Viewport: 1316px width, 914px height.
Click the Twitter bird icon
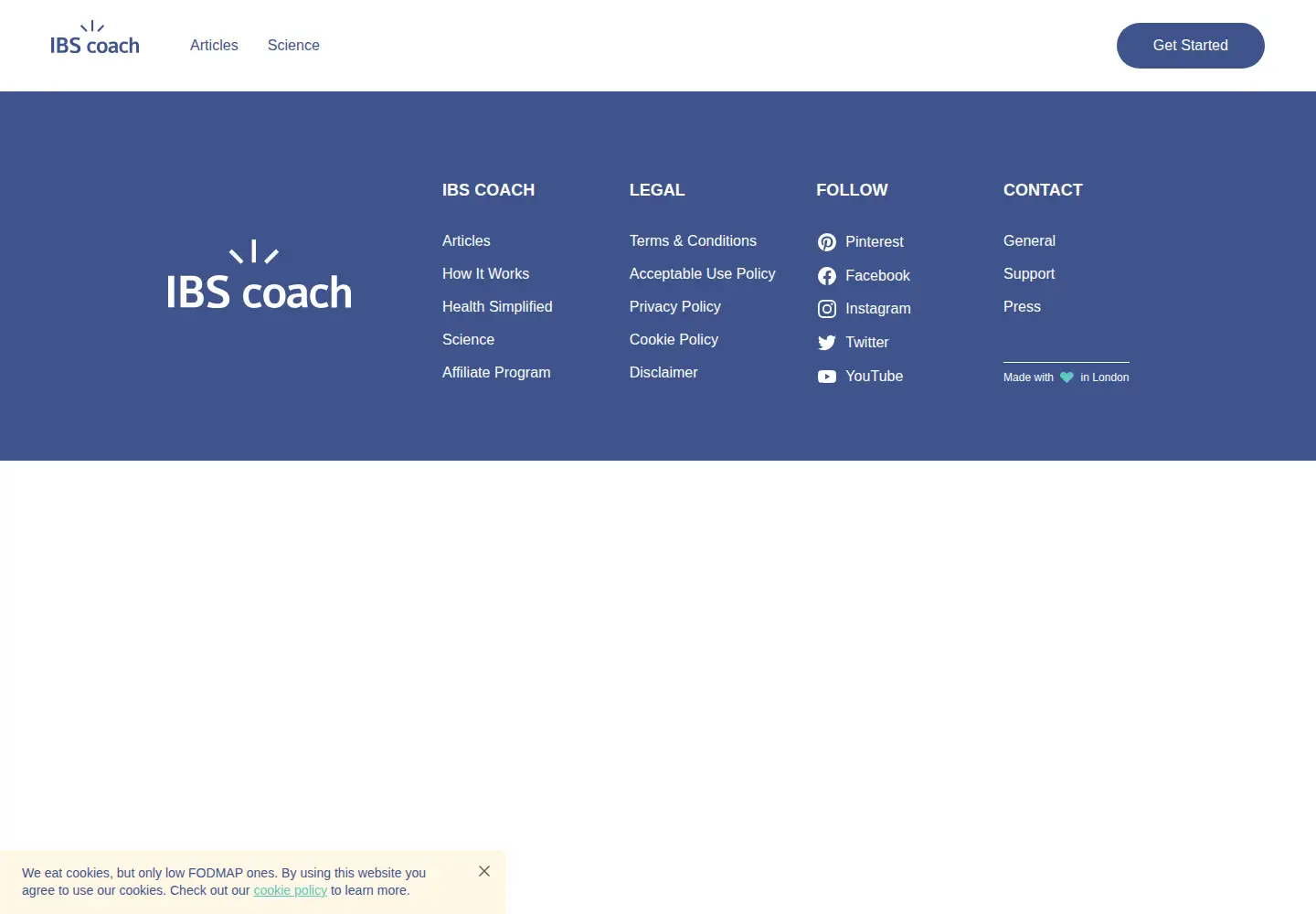point(827,343)
